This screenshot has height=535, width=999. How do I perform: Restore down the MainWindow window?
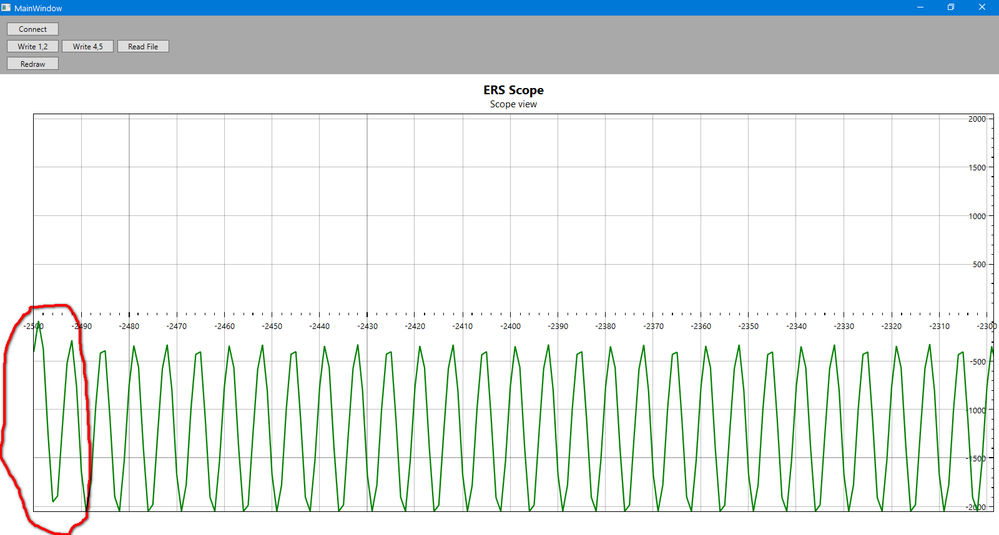[x=951, y=8]
